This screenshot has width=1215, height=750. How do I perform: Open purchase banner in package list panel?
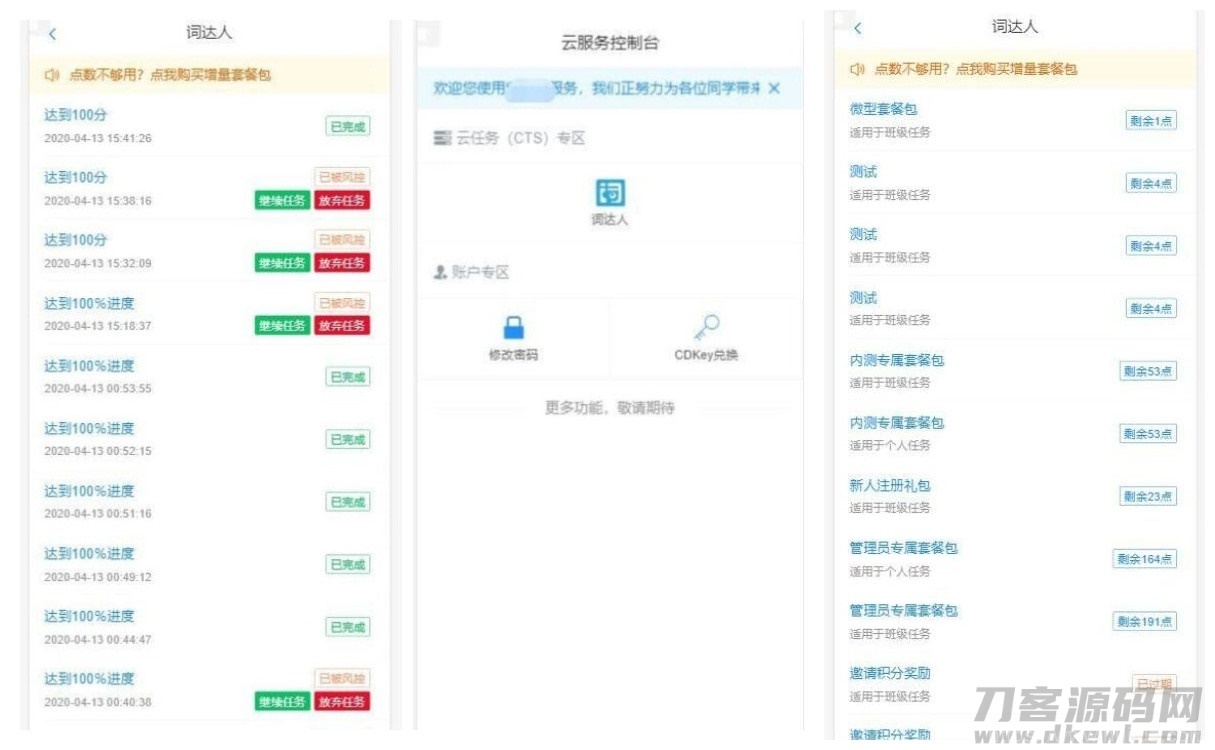1015,69
